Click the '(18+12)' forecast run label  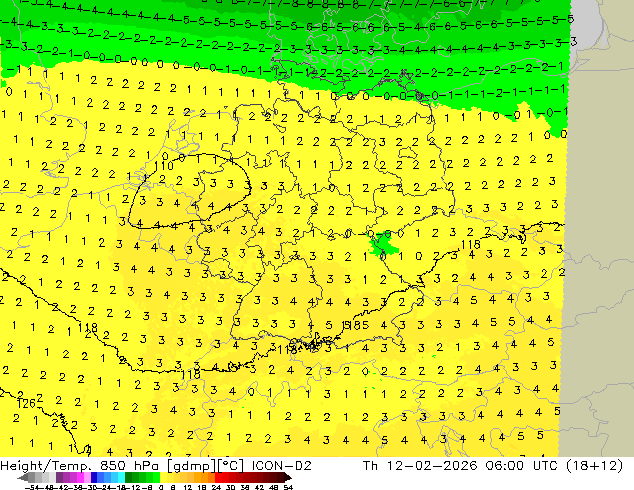coord(594,466)
